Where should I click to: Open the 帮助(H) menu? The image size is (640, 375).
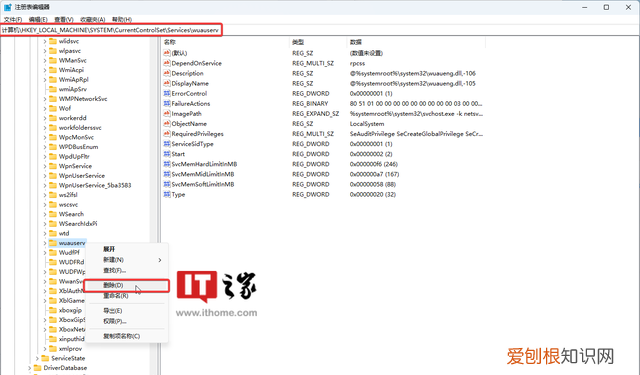122,20
